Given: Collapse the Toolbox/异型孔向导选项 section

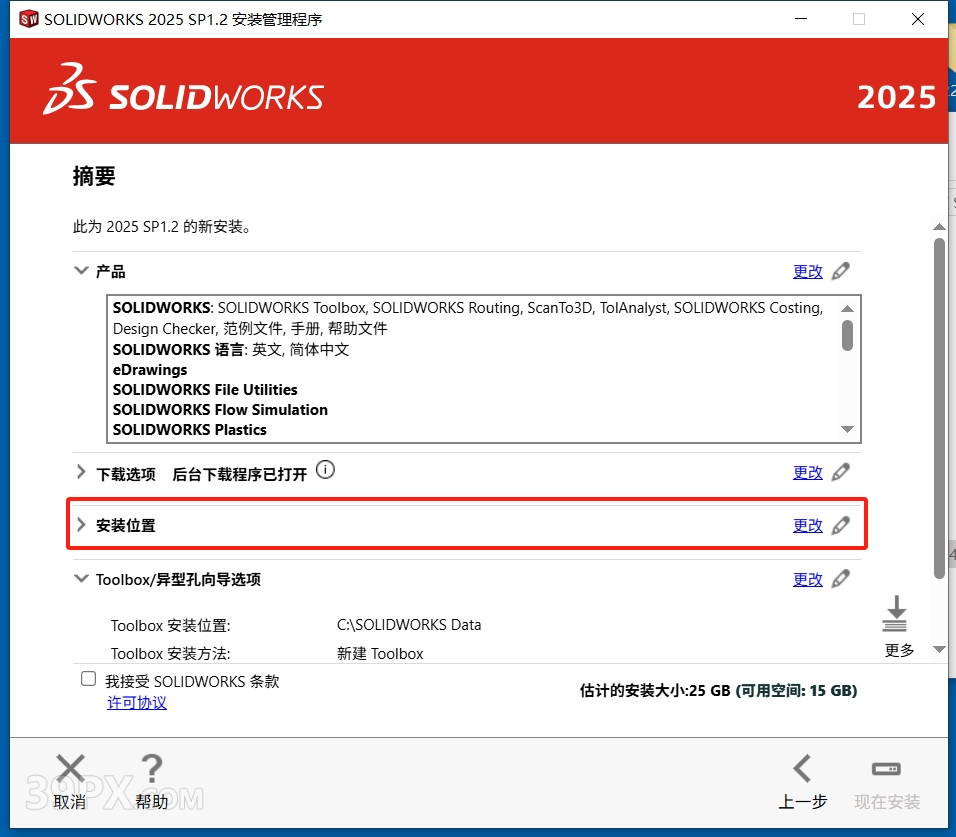Looking at the screenshot, I should 81,578.
